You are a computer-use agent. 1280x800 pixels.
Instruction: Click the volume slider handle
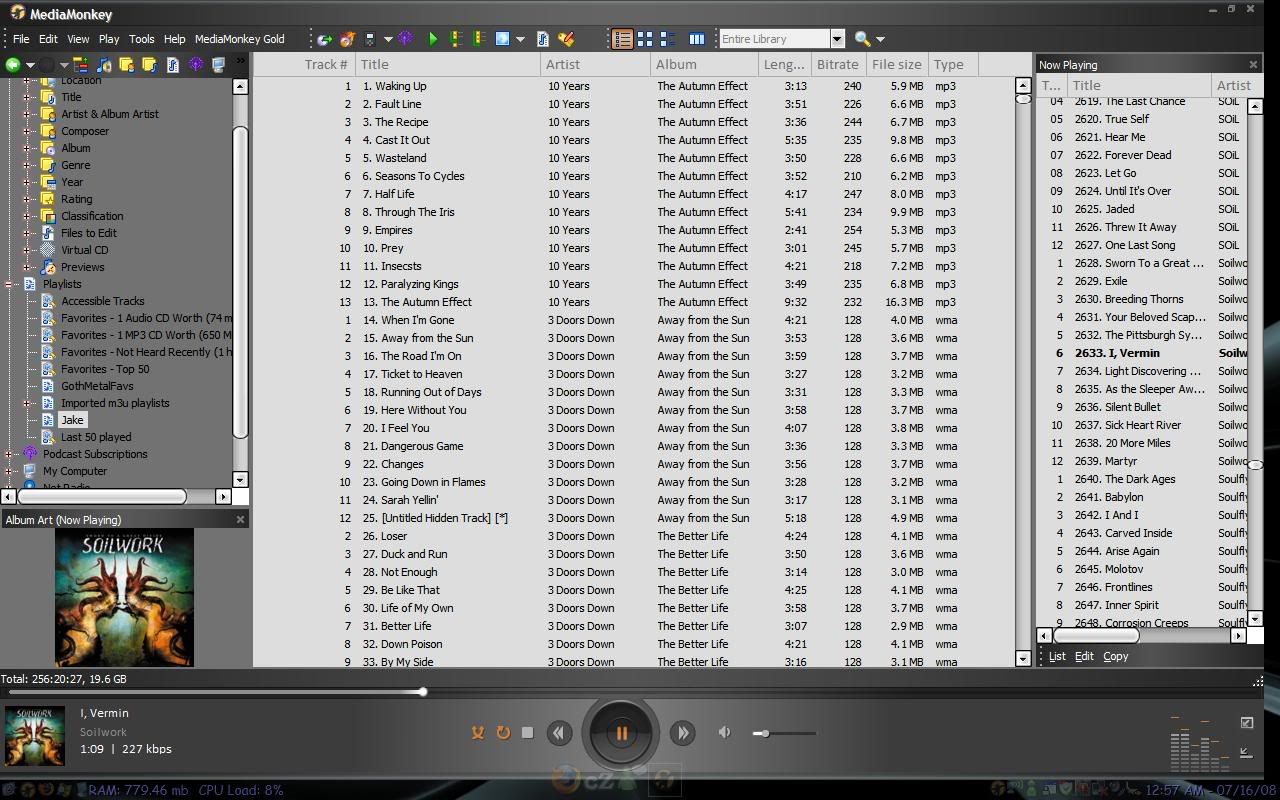pyautogui.click(x=765, y=733)
